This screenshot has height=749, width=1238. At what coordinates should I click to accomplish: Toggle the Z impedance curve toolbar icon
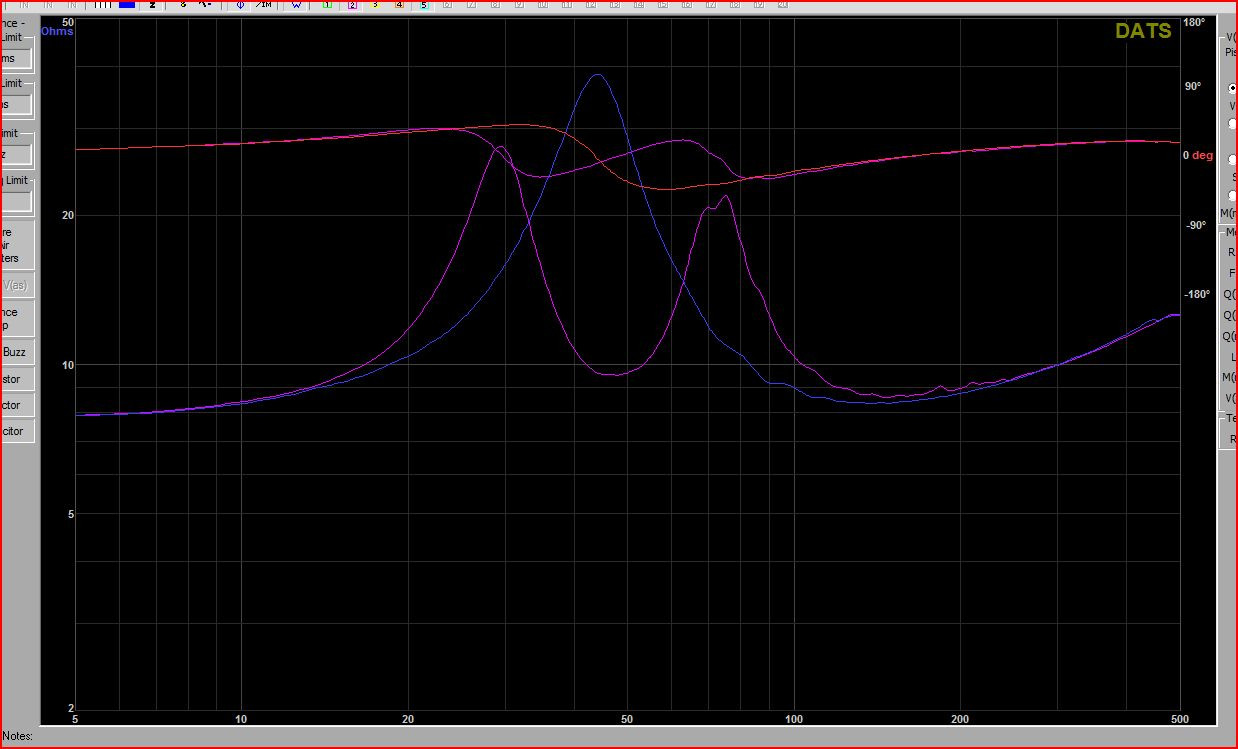(152, 5)
